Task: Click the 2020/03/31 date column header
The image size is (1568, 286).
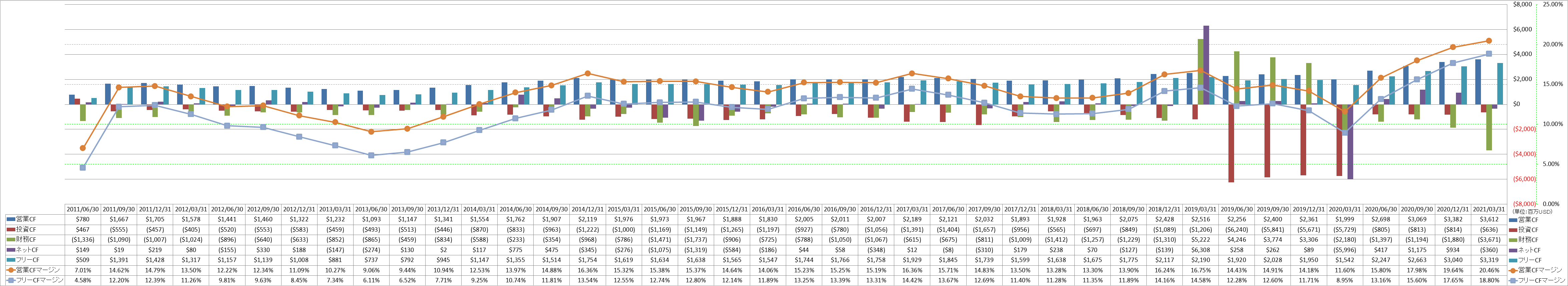Action: pos(1344,209)
